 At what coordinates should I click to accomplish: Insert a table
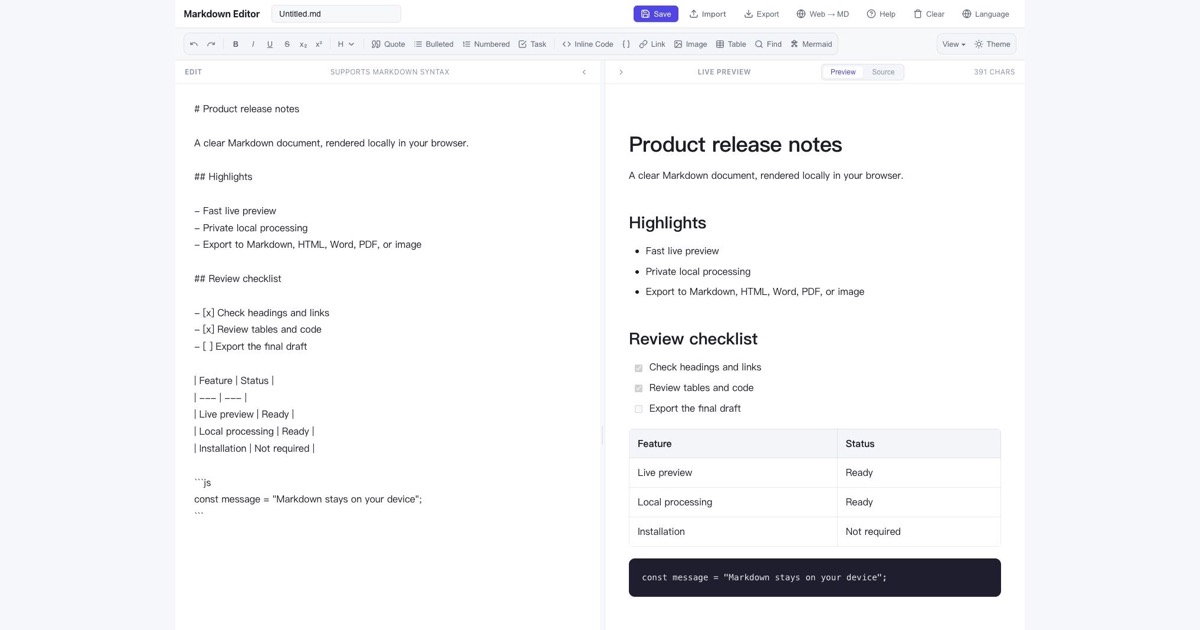click(731, 44)
